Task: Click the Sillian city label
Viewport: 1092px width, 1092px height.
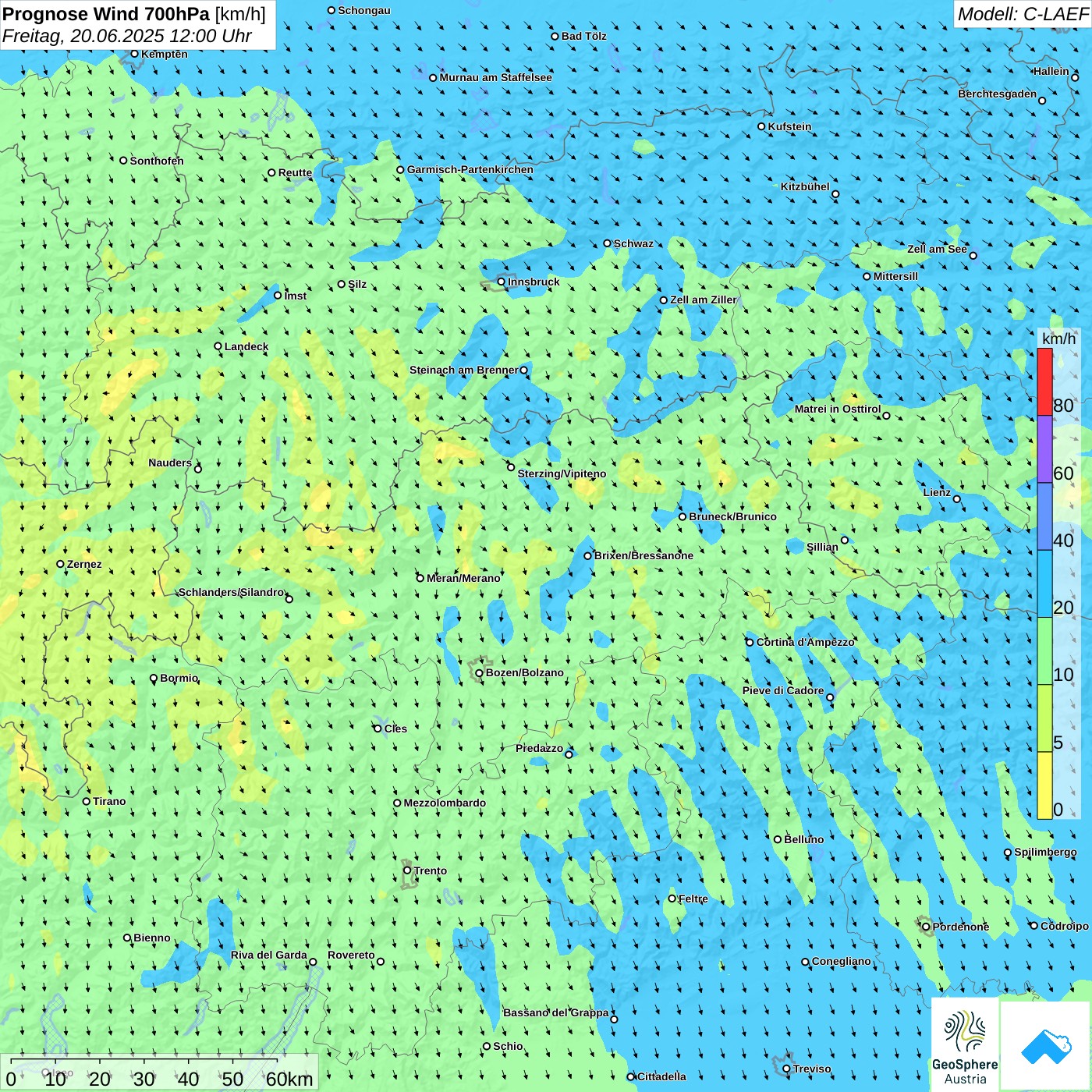Action: (822, 547)
